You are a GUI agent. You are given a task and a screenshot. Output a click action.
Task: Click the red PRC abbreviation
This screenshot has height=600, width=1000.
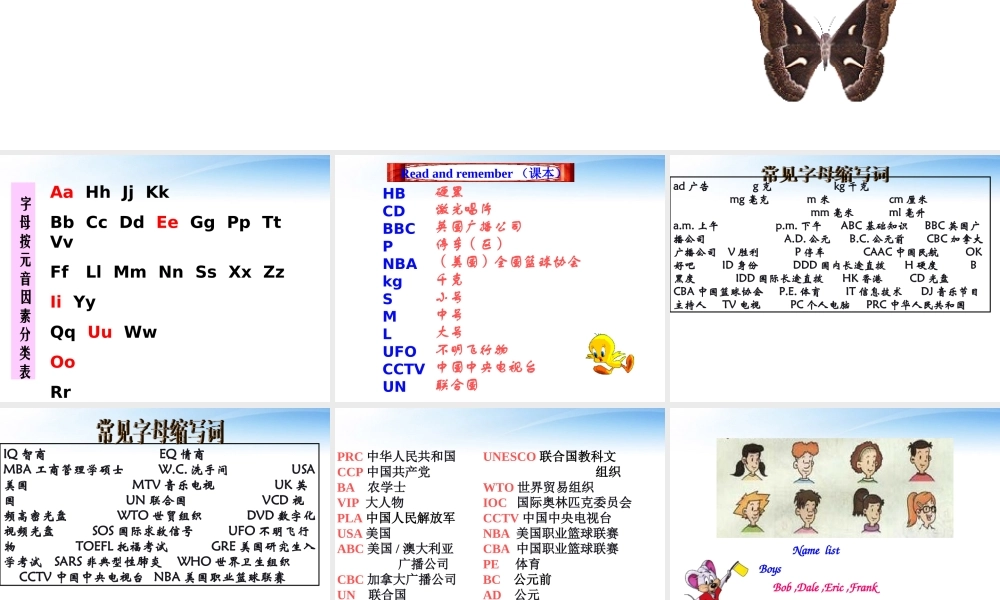tap(349, 457)
